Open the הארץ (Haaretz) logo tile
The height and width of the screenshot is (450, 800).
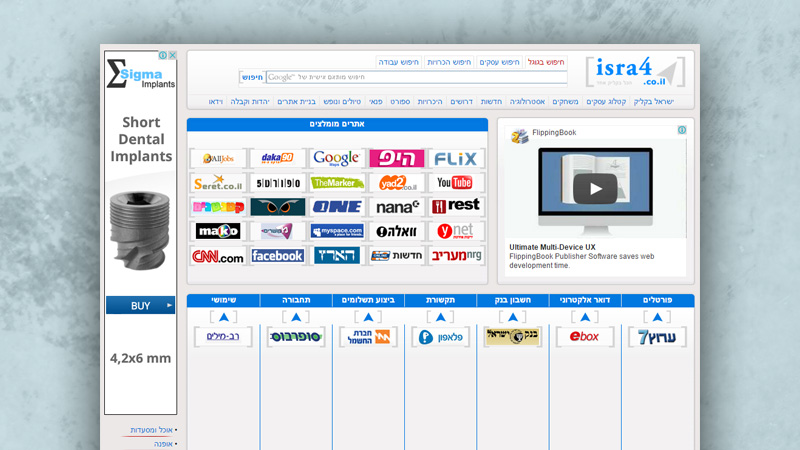pyautogui.click(x=337, y=256)
